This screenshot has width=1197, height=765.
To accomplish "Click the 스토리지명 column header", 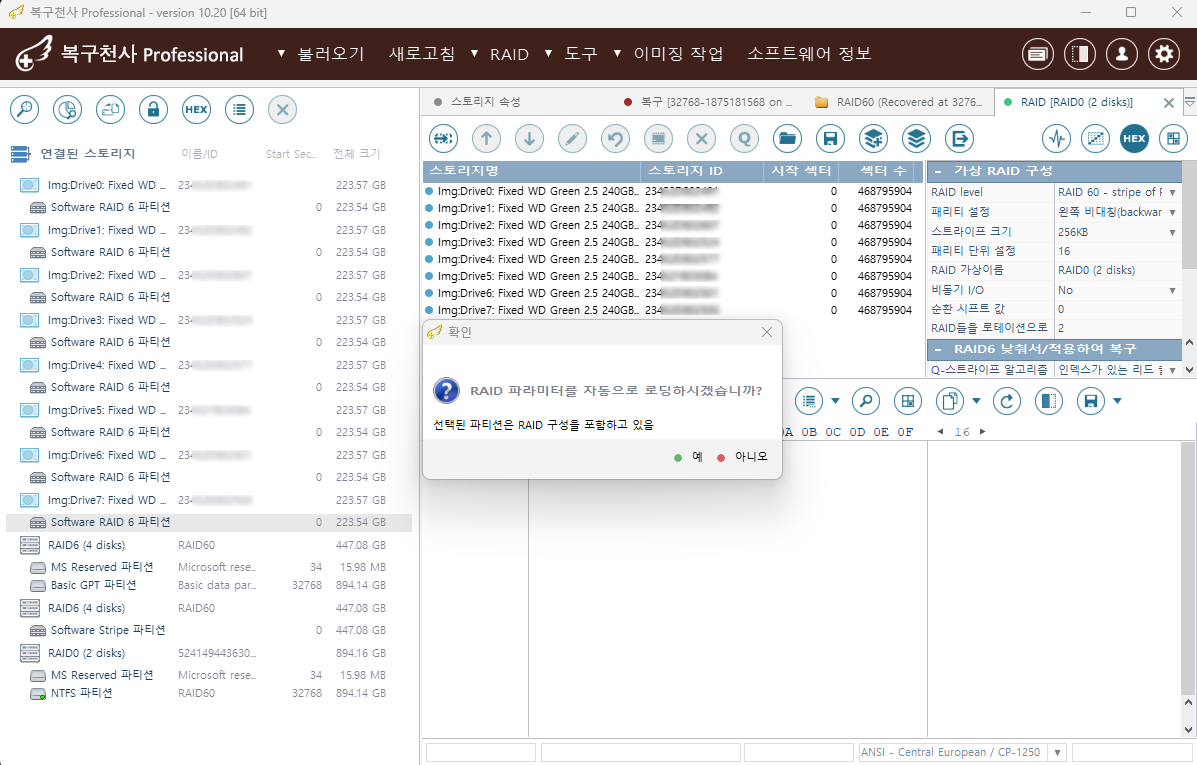I will (531, 171).
